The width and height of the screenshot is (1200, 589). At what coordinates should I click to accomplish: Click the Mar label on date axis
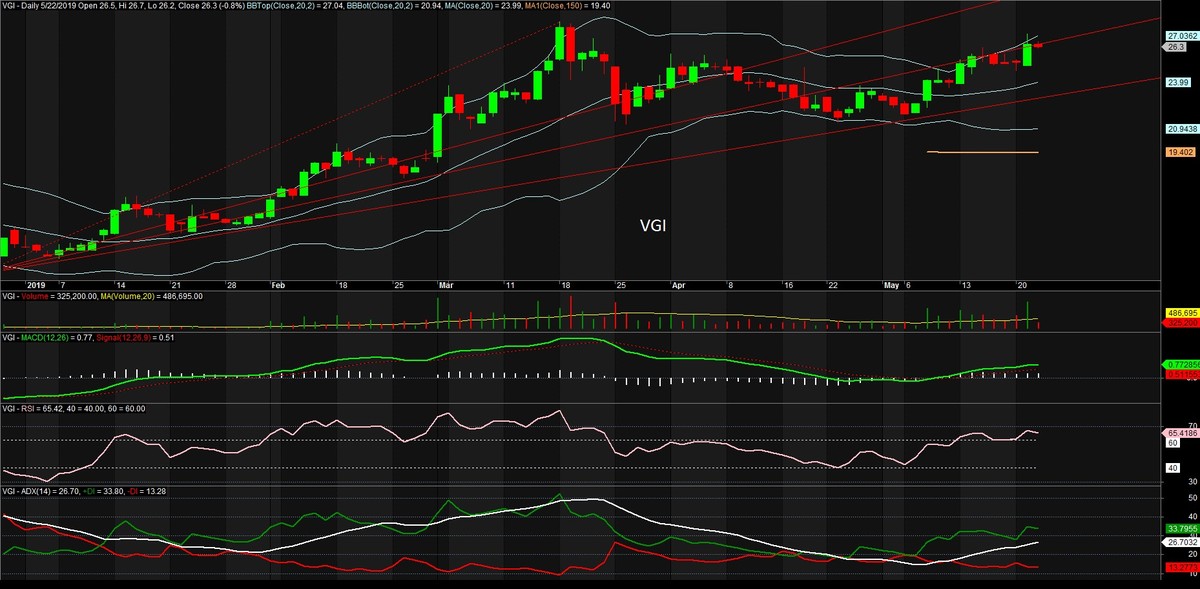click(x=444, y=285)
